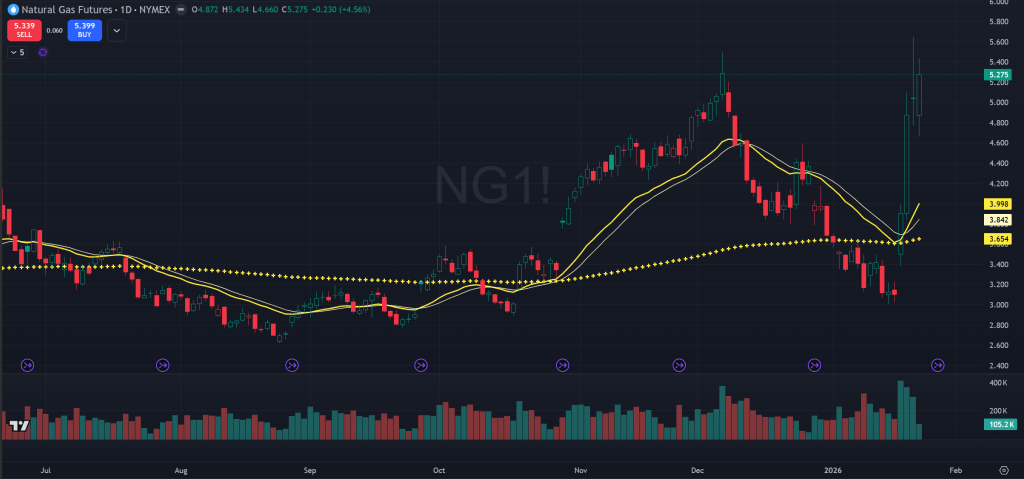This screenshot has width=1024, height=479.
Task: Click the yellow 3.998 moving average label
Action: (997, 204)
